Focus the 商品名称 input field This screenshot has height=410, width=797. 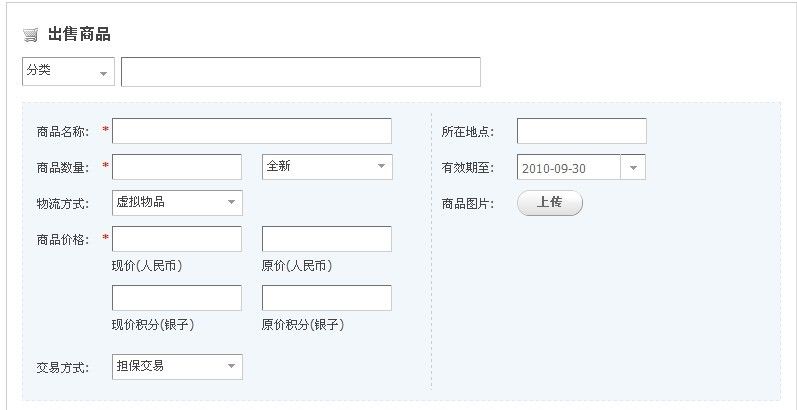click(252, 131)
